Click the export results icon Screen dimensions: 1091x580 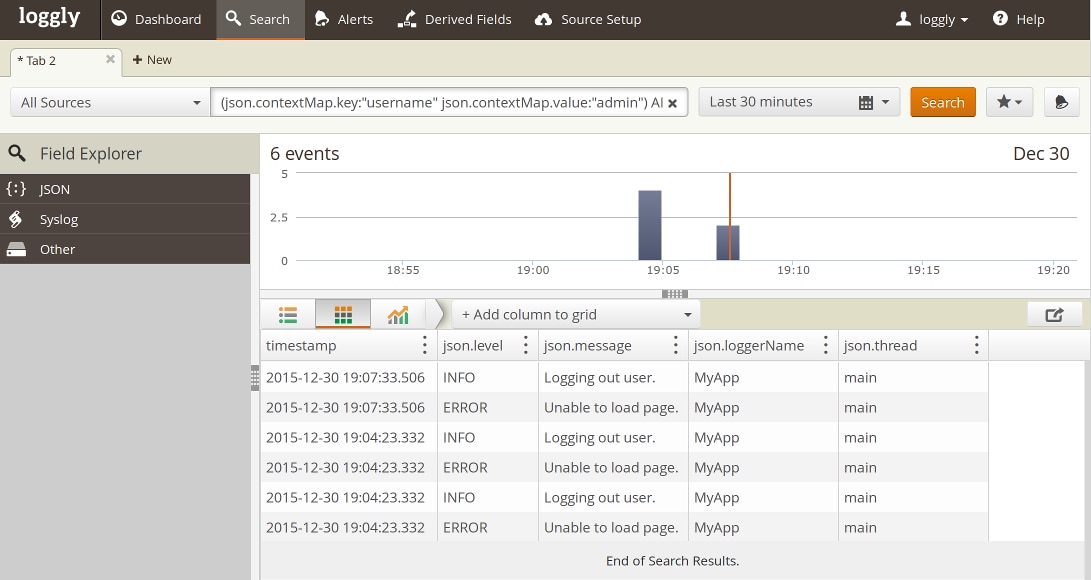tap(1054, 315)
